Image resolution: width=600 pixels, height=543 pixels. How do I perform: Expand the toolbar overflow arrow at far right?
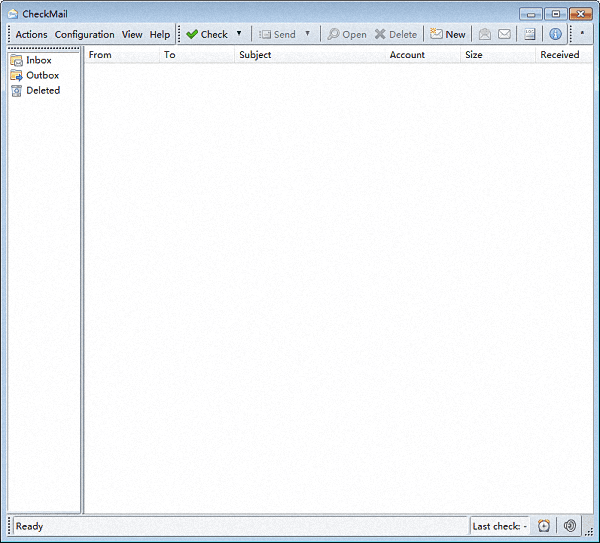click(583, 32)
